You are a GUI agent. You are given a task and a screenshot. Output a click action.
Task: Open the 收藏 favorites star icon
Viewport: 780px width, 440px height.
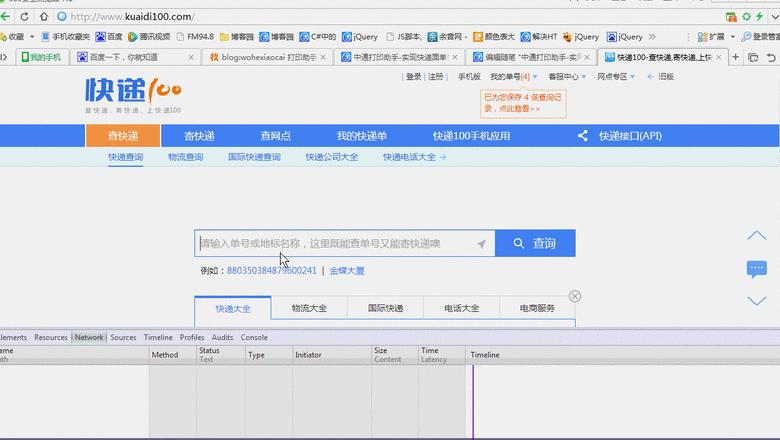point(3,37)
